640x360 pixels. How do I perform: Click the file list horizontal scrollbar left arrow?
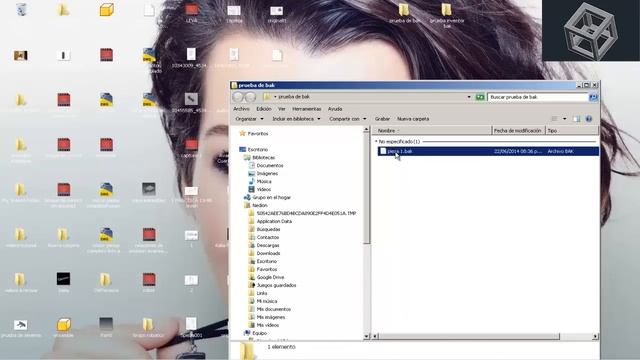click(x=376, y=336)
